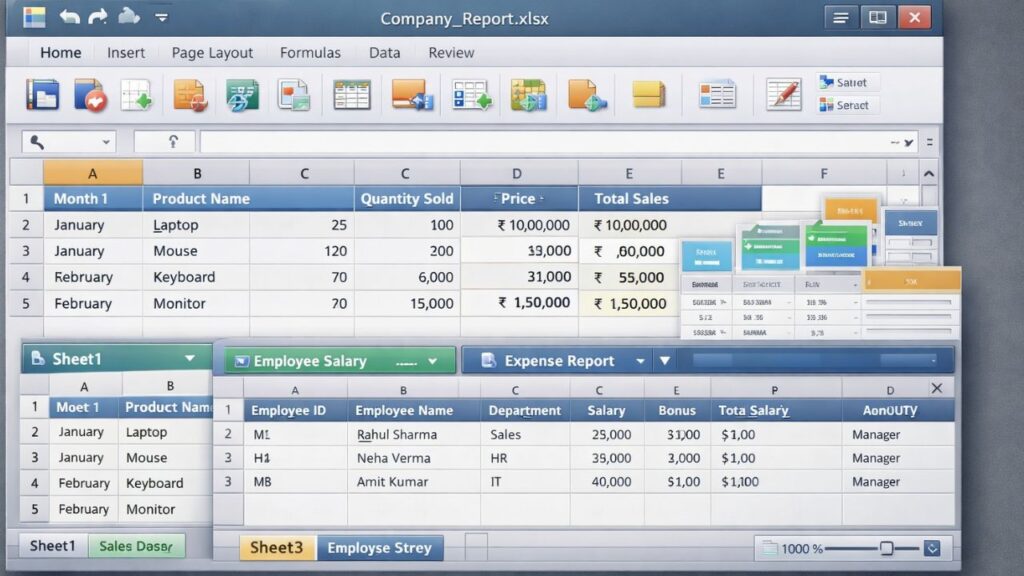Viewport: 1024px width, 576px height.
Task: Click the hamburger menu icon in the title bar
Action: [x=840, y=17]
